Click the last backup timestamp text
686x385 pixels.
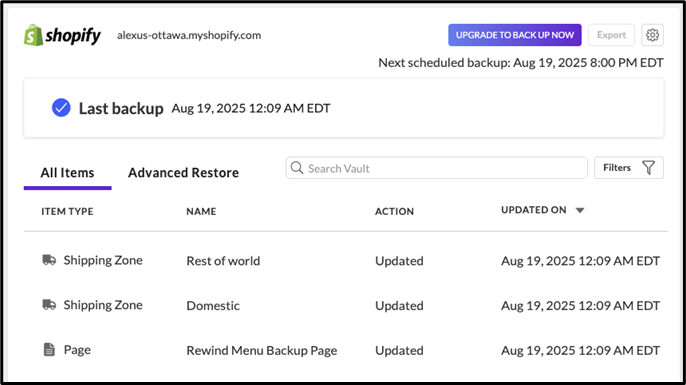pyautogui.click(x=251, y=108)
